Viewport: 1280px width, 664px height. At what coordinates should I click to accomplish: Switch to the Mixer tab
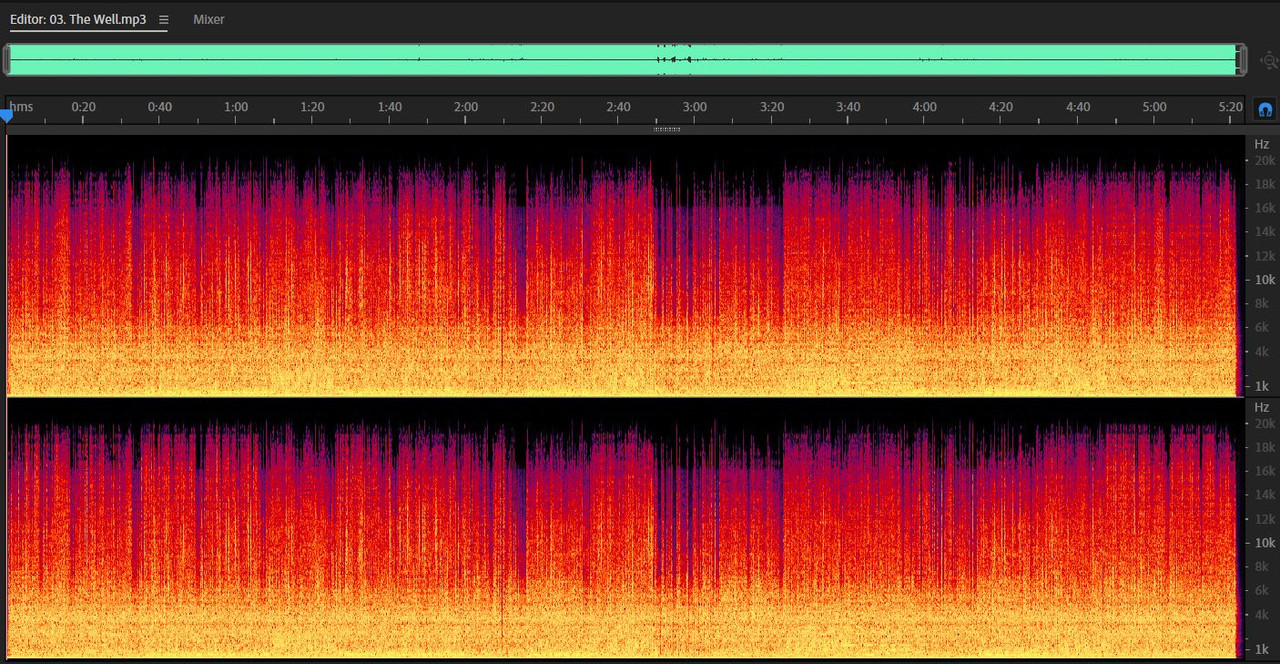point(209,19)
